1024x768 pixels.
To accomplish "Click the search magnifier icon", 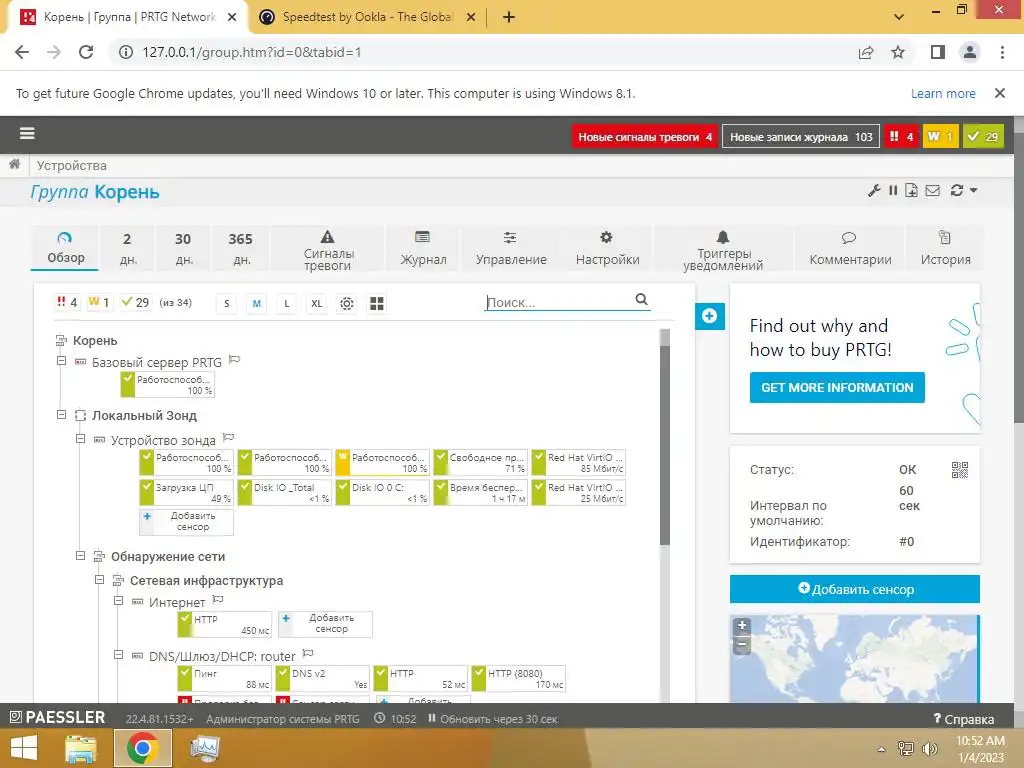I will (641, 299).
